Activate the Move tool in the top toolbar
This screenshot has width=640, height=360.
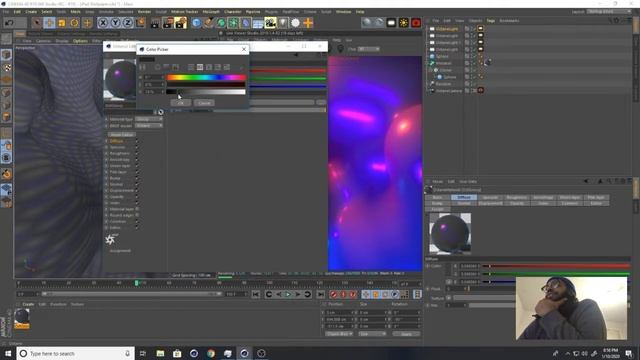49,23
